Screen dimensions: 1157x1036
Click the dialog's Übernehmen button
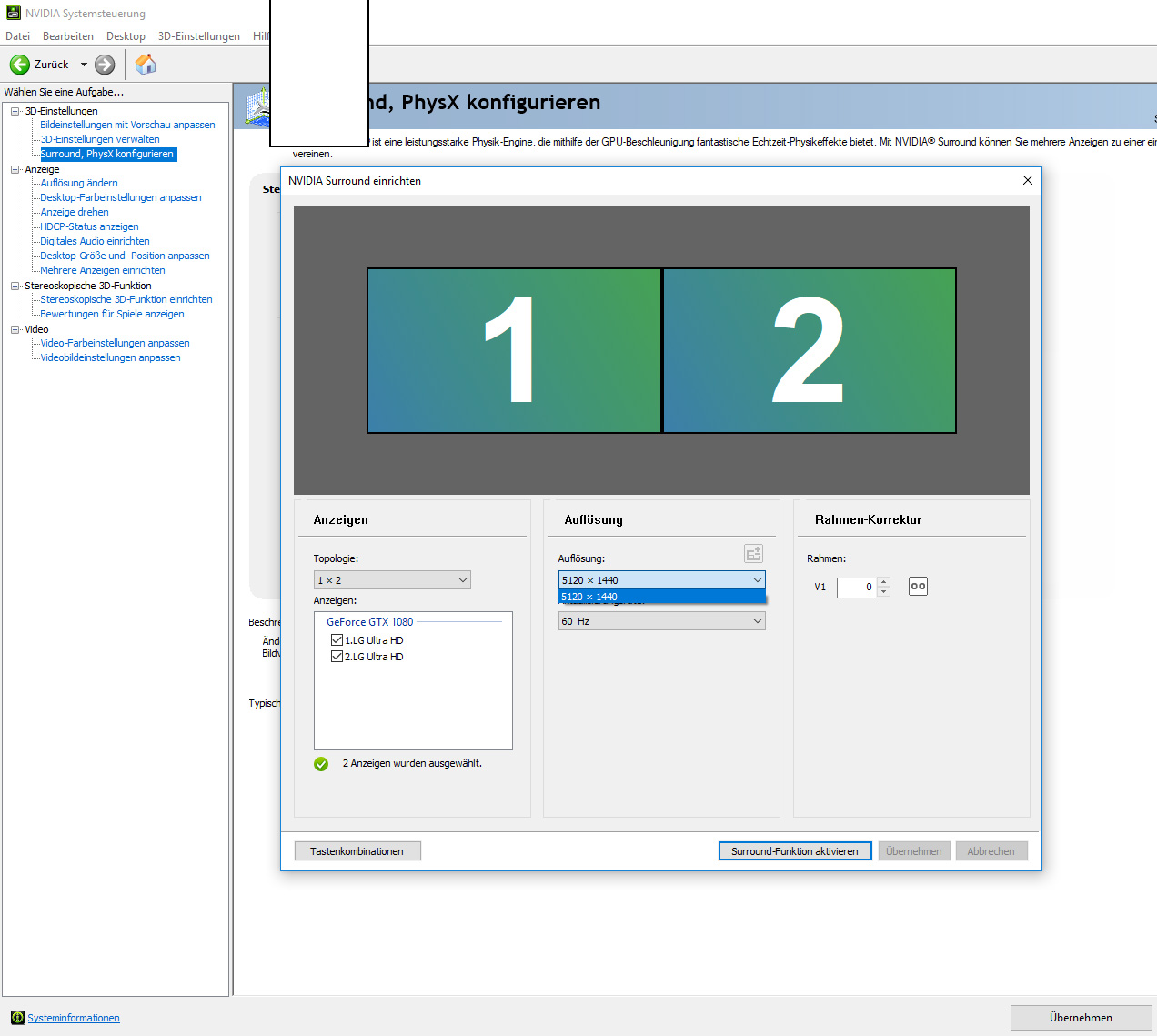(914, 851)
